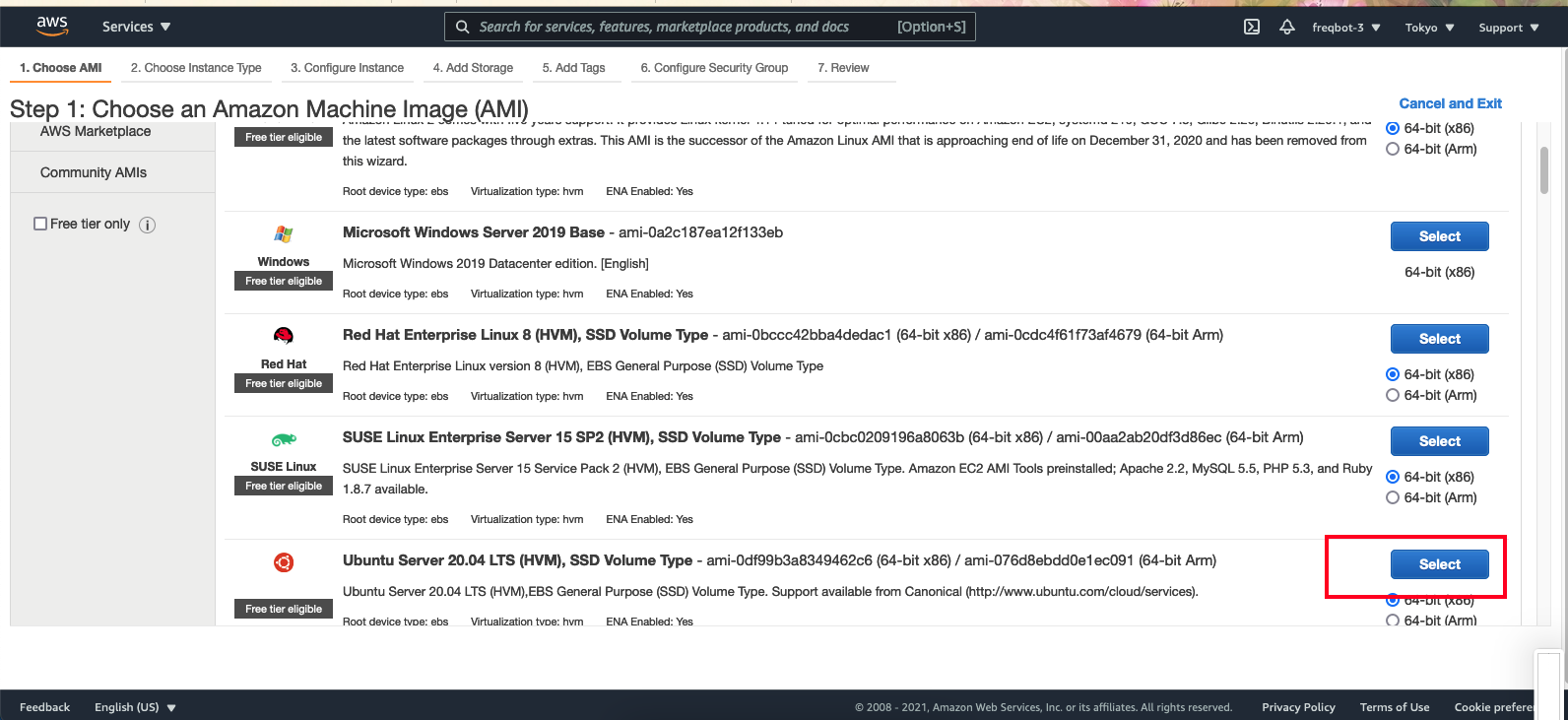The width and height of the screenshot is (1568, 720).
Task: Go to 3. Configure Instance tab
Action: pyautogui.click(x=347, y=68)
